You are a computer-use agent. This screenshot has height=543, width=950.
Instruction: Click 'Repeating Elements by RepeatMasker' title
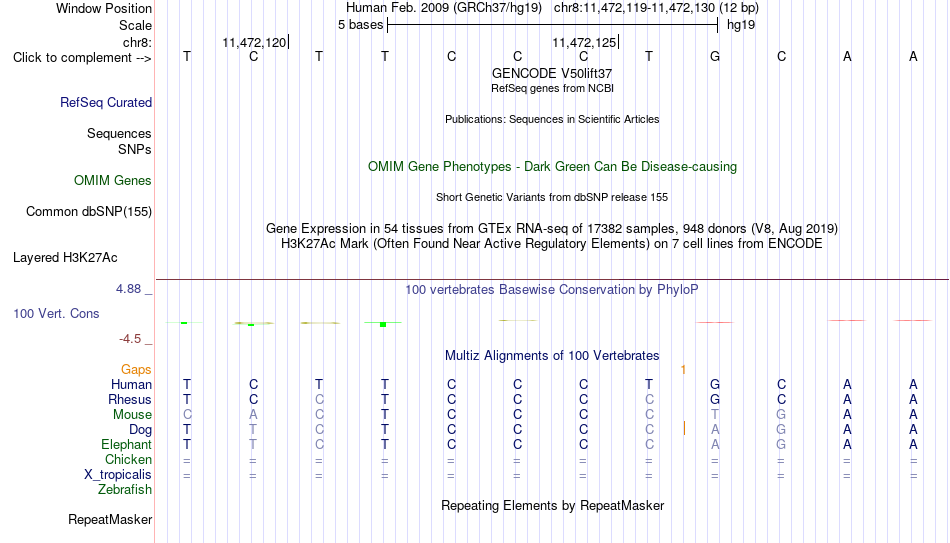[552, 505]
